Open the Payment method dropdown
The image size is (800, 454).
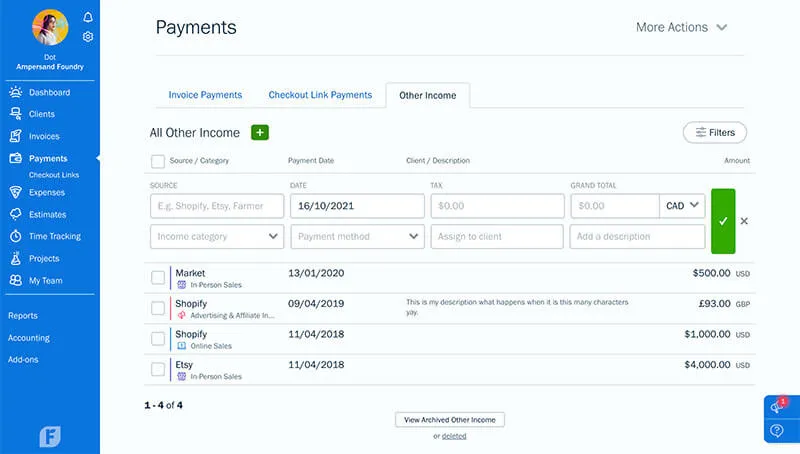[x=357, y=237]
